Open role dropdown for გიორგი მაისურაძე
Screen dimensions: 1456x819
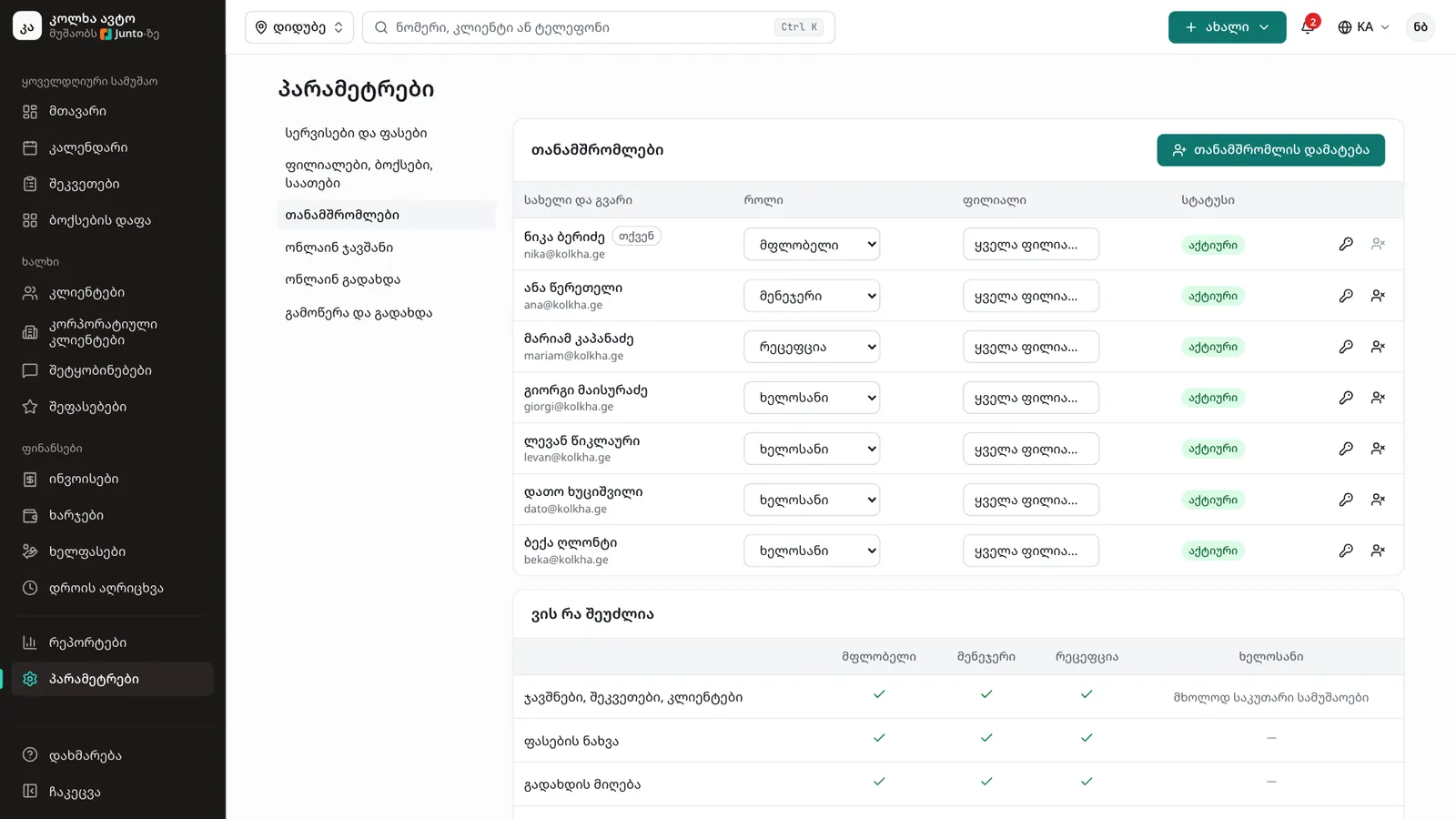coord(812,398)
